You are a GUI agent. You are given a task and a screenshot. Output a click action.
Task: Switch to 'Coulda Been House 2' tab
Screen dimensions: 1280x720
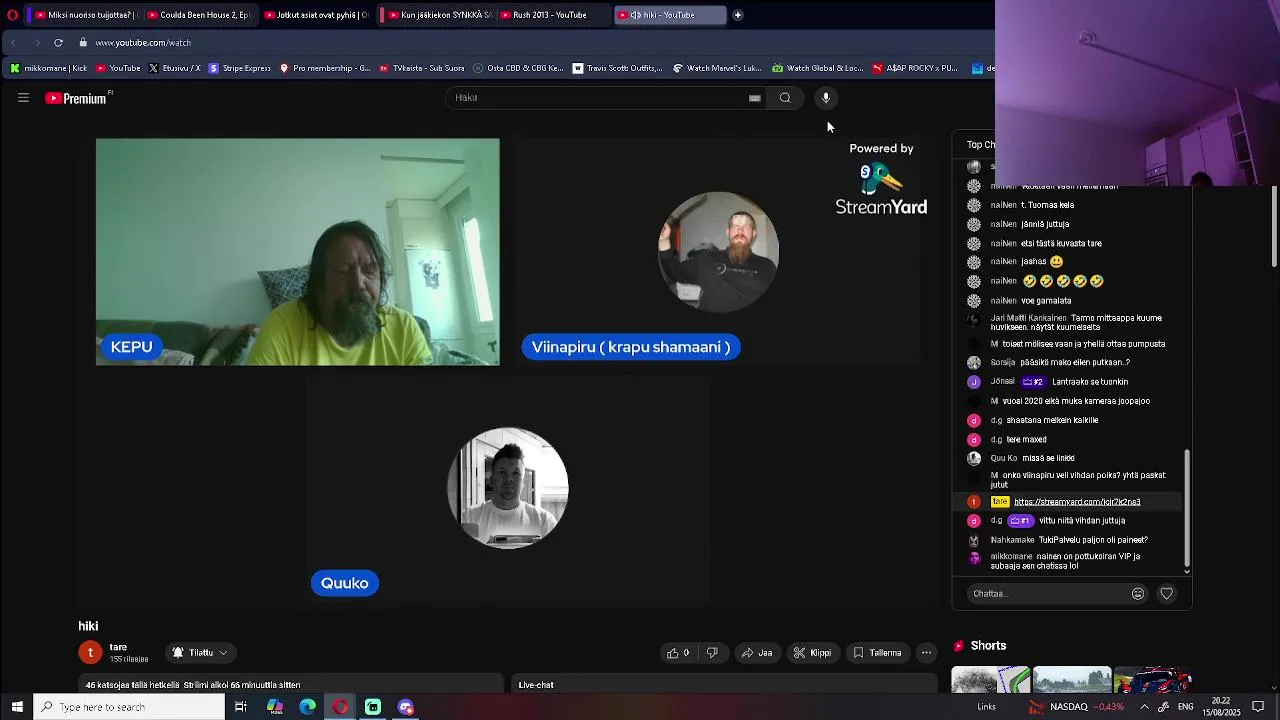[x=199, y=15]
